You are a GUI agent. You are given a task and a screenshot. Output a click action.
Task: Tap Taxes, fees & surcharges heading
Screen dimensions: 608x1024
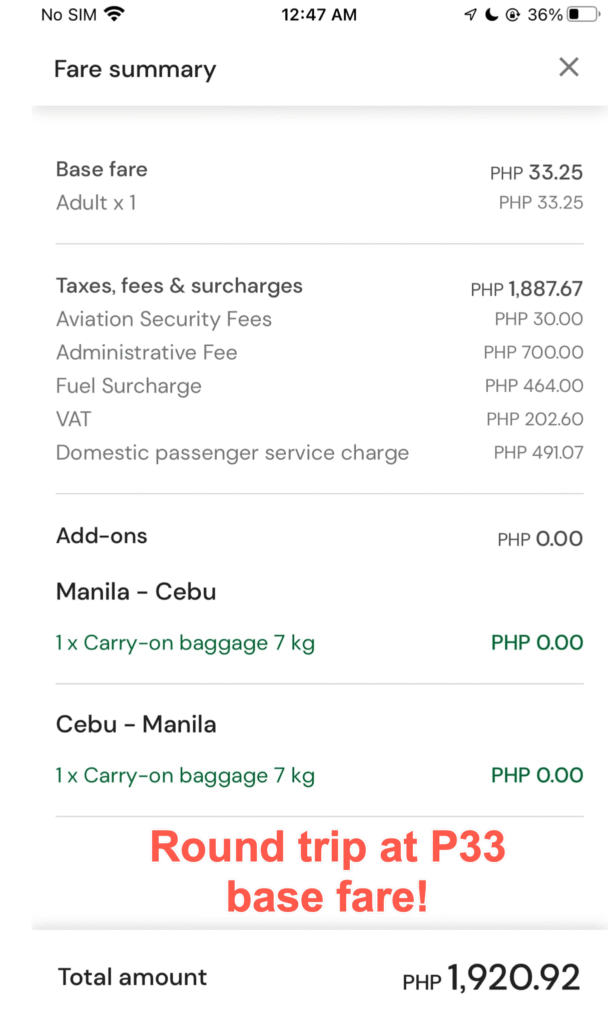[x=180, y=286]
